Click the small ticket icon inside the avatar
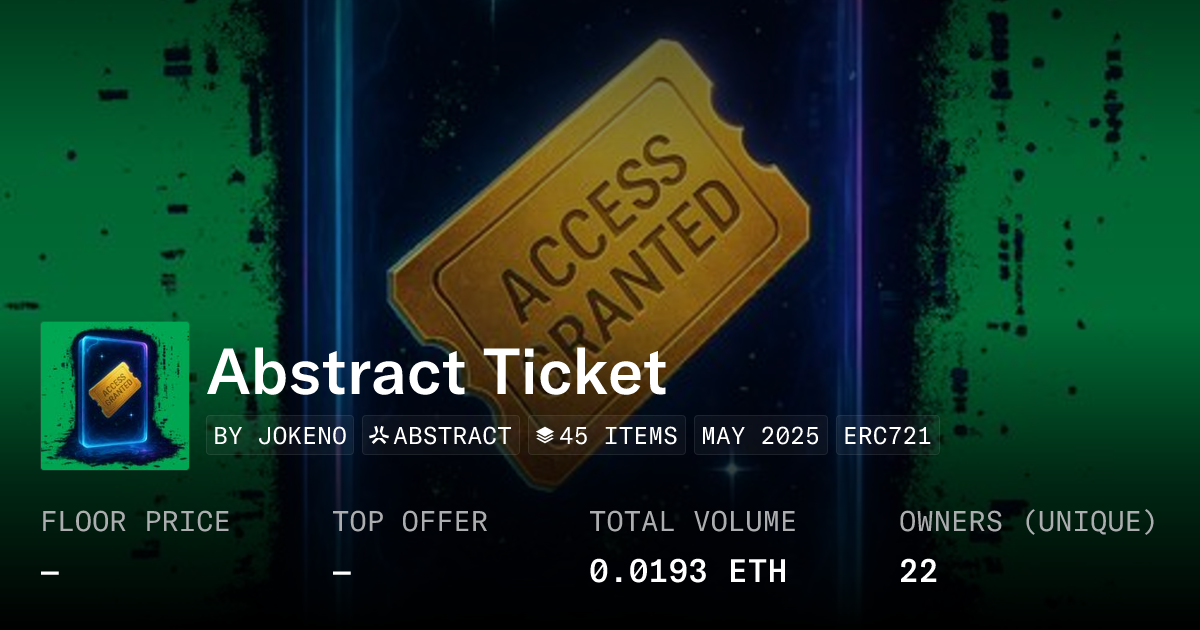 pos(112,385)
